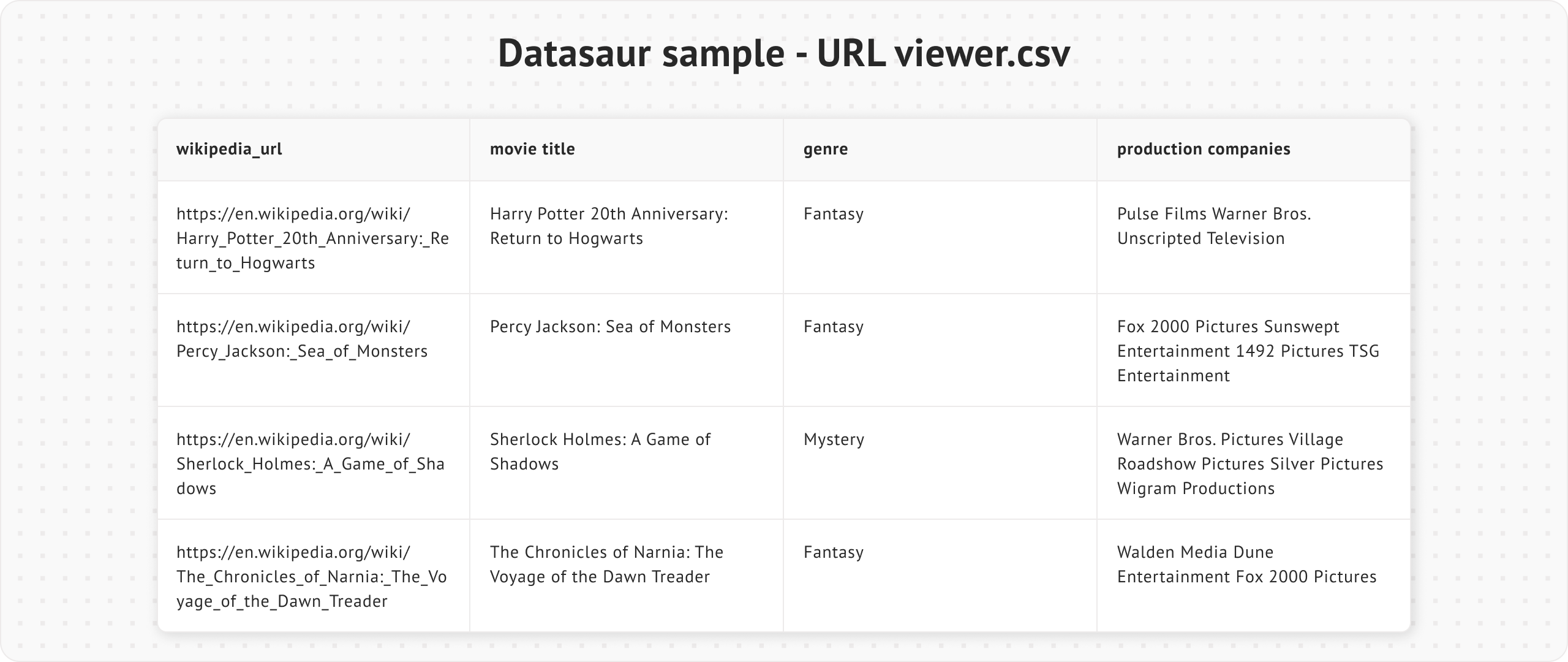Select the 'Walden Media Dune Entertainment' cell
The height and width of the screenshot is (662, 1568).
pos(1246,565)
